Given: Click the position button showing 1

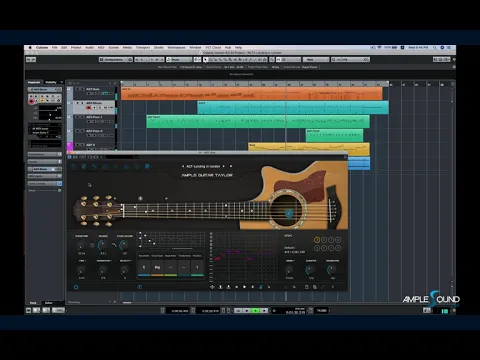Looking at the screenshot, I should click(x=197, y=267).
